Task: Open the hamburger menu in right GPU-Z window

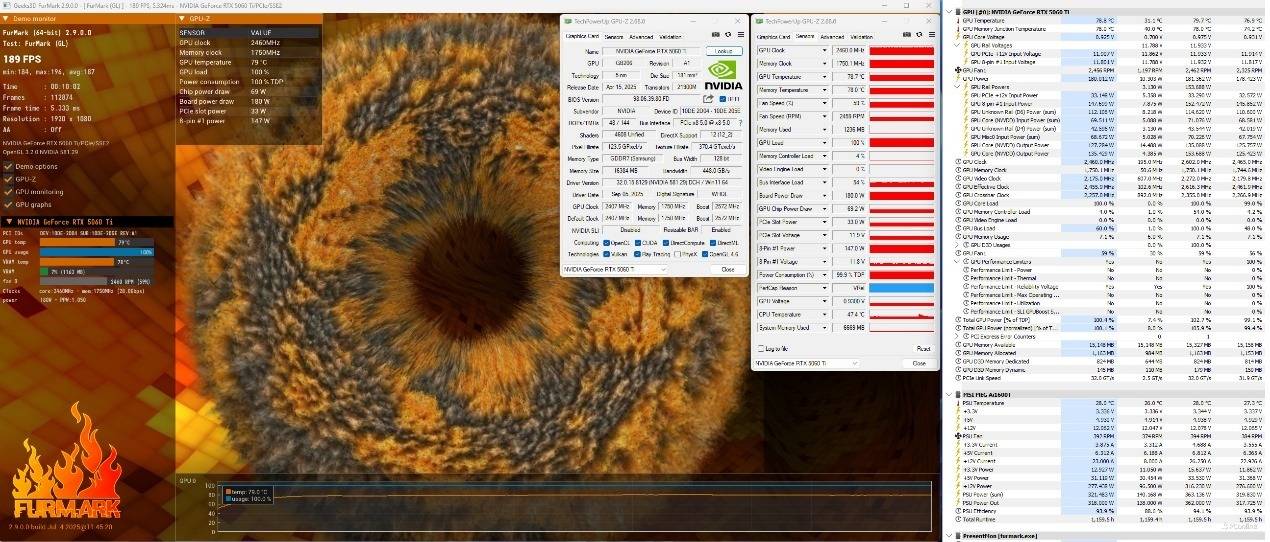Action: click(930, 36)
